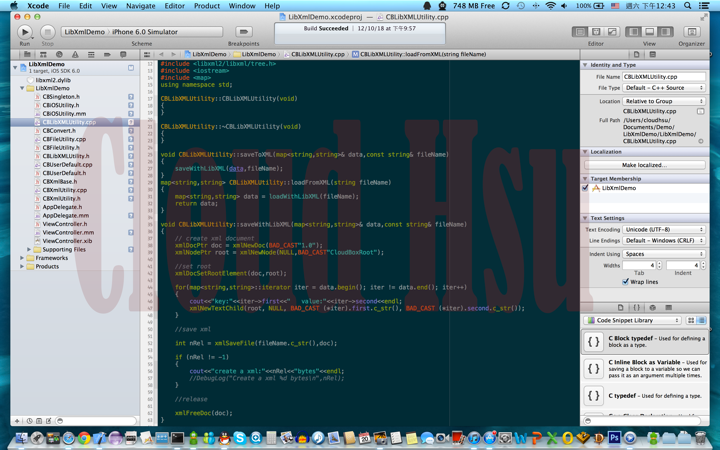Screen dimensions: 720x450
Task: Go back in editor history
Action: click(x=161, y=54)
